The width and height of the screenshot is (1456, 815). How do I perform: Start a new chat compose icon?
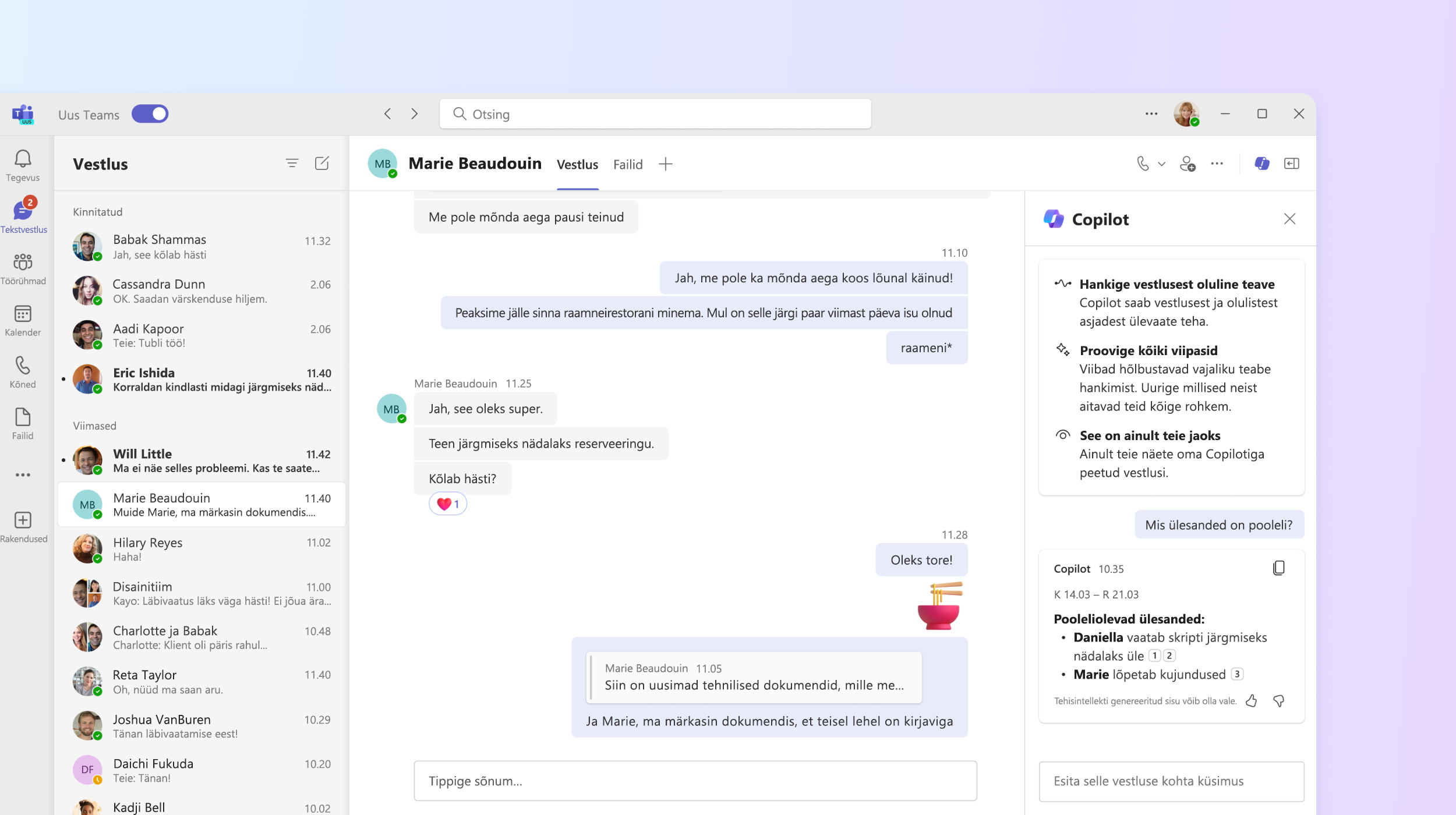pos(322,164)
